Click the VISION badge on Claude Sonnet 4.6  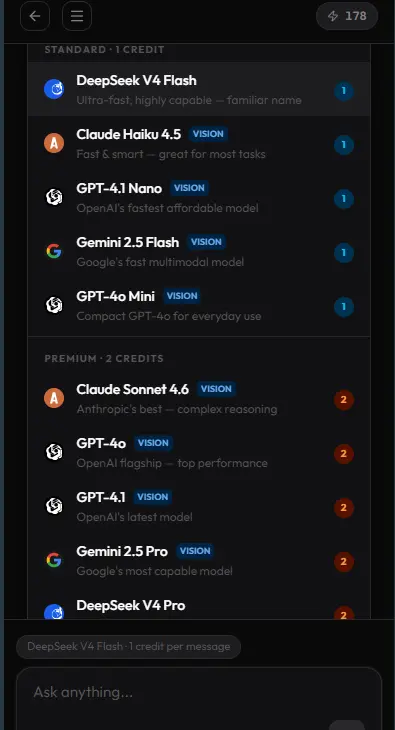pyautogui.click(x=216, y=389)
